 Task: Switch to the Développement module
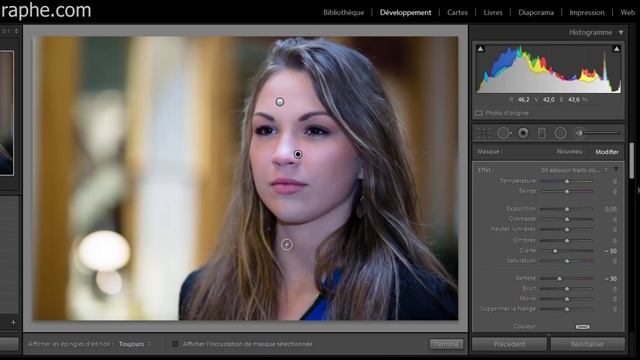(405, 13)
